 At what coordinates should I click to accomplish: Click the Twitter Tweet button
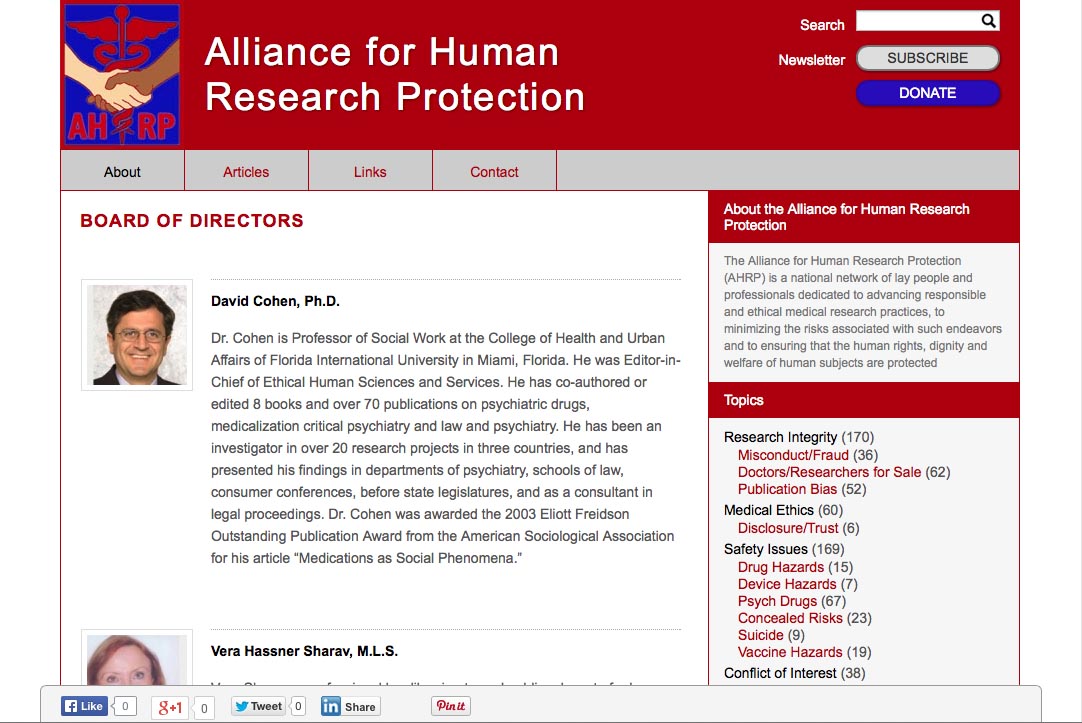pos(258,706)
